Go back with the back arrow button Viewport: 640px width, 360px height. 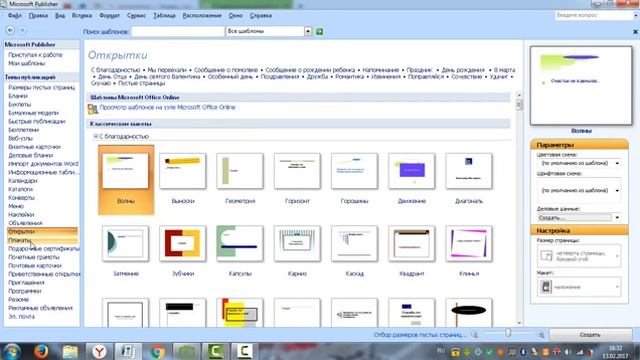(x=10, y=30)
